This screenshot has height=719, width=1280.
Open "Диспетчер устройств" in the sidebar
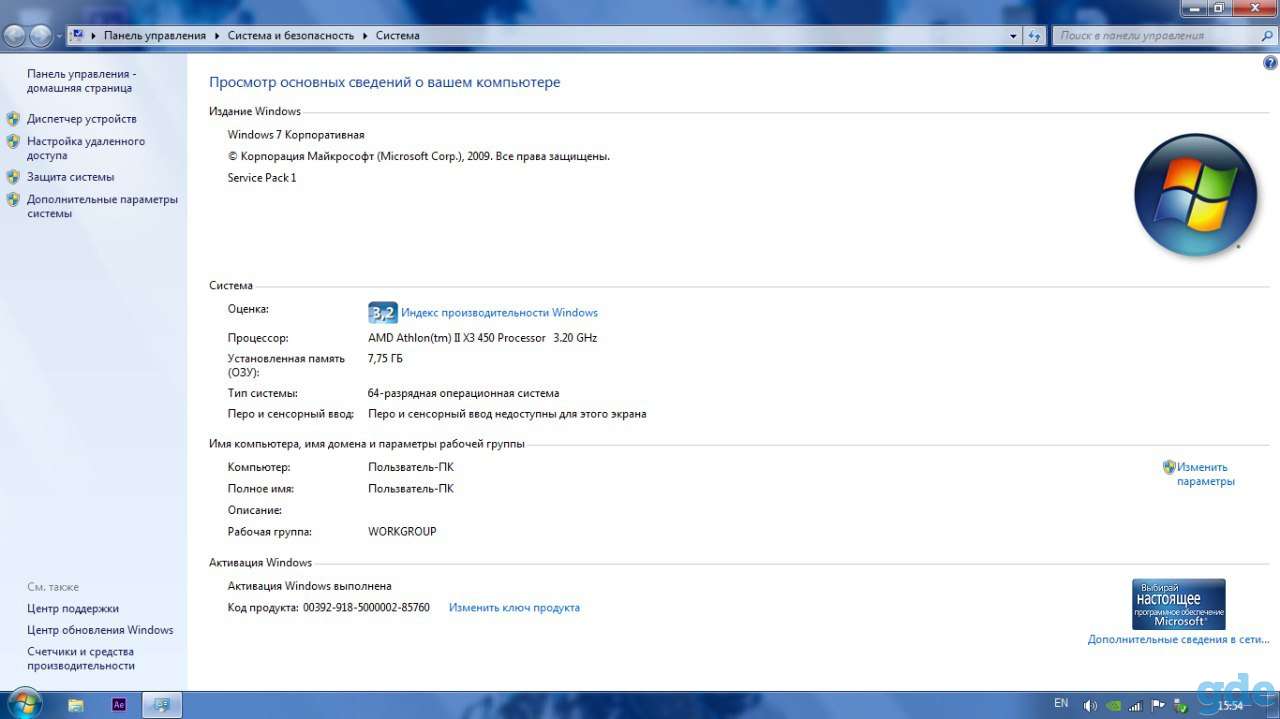tap(82, 119)
